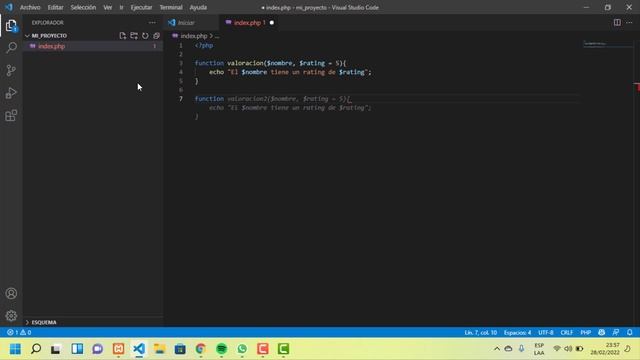Open the Ayuda menu
640x360 pixels.
point(198,7)
